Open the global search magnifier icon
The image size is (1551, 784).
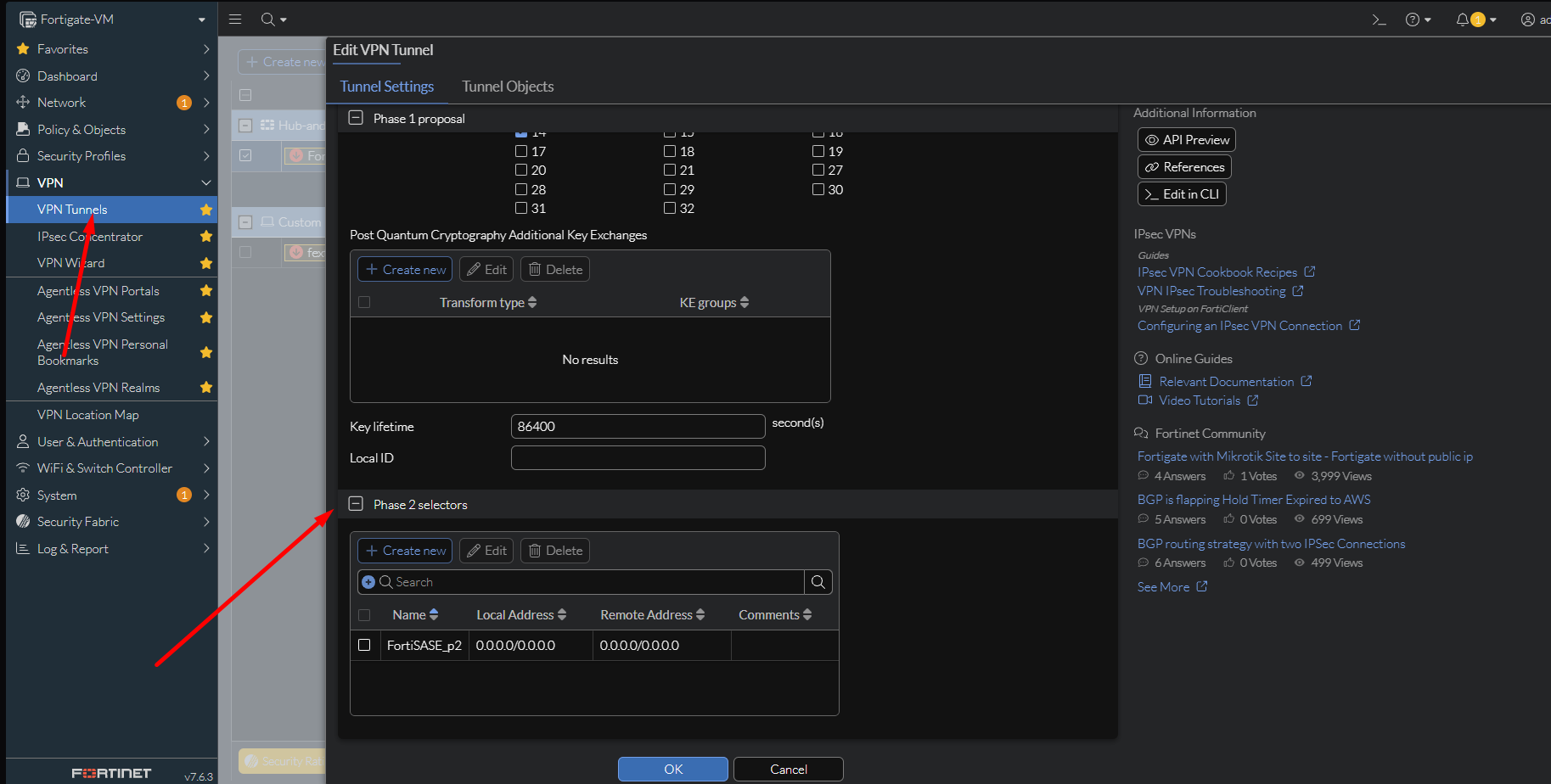coord(267,19)
